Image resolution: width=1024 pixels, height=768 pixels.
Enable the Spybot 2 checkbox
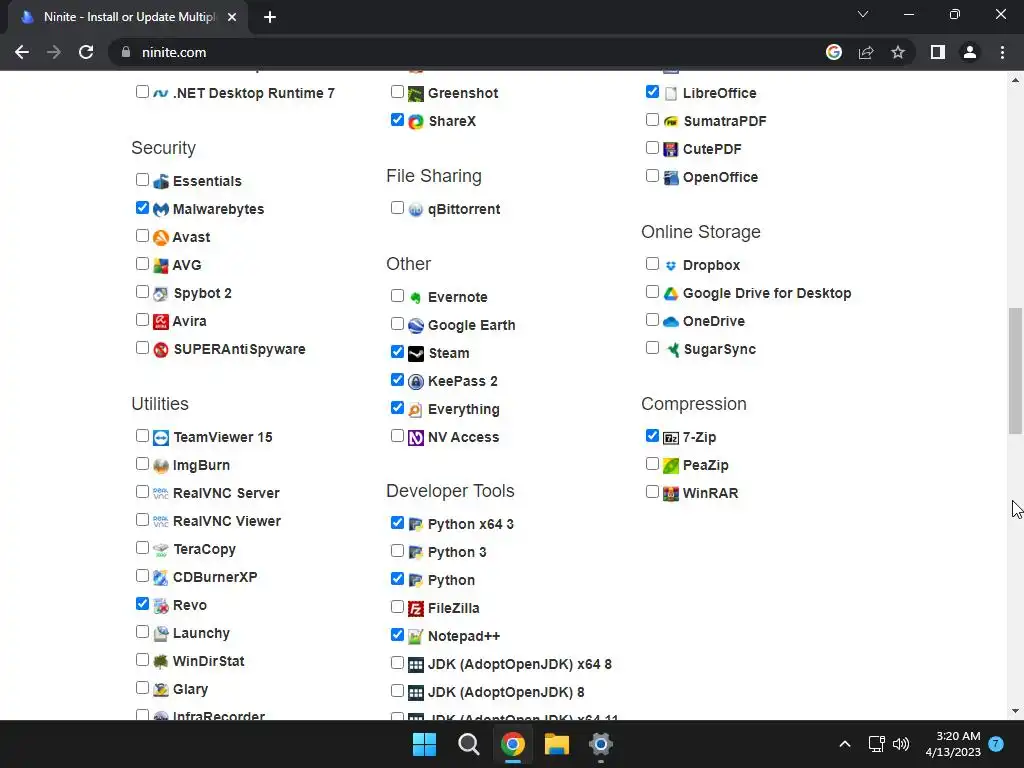pos(142,292)
